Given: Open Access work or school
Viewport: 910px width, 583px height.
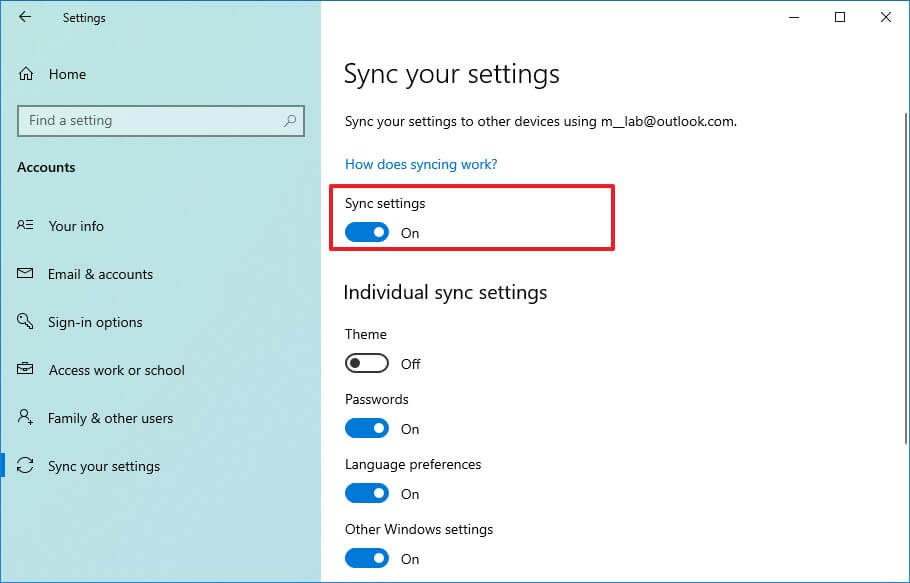Looking at the screenshot, I should [x=117, y=370].
